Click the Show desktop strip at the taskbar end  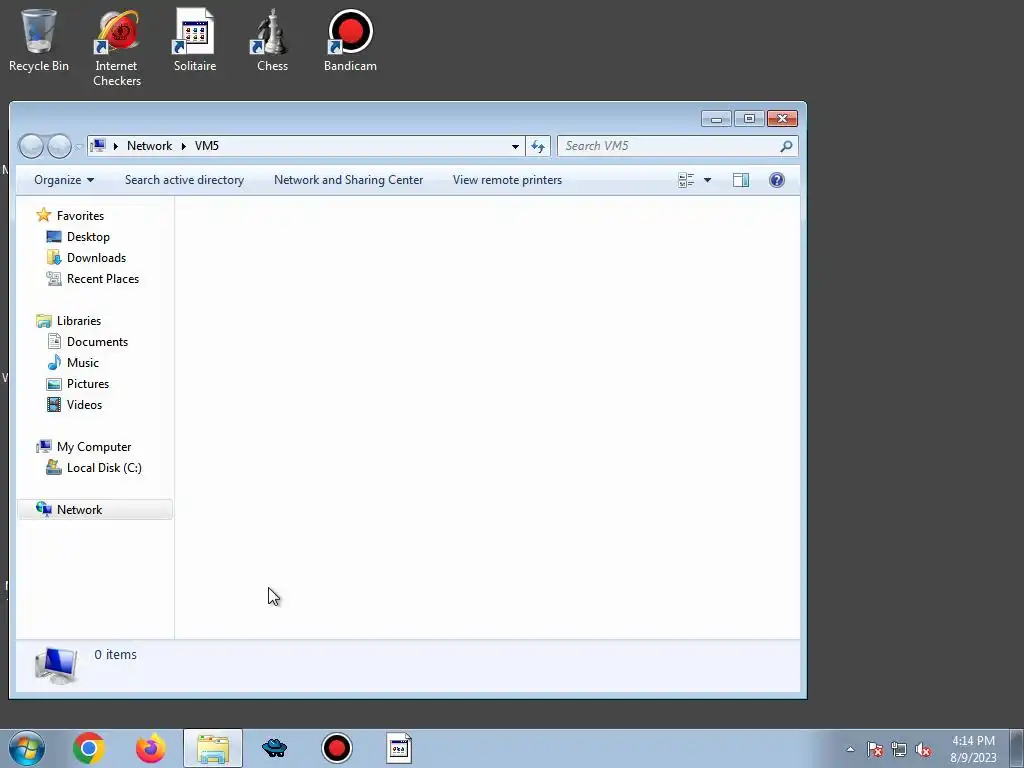(x=1017, y=749)
